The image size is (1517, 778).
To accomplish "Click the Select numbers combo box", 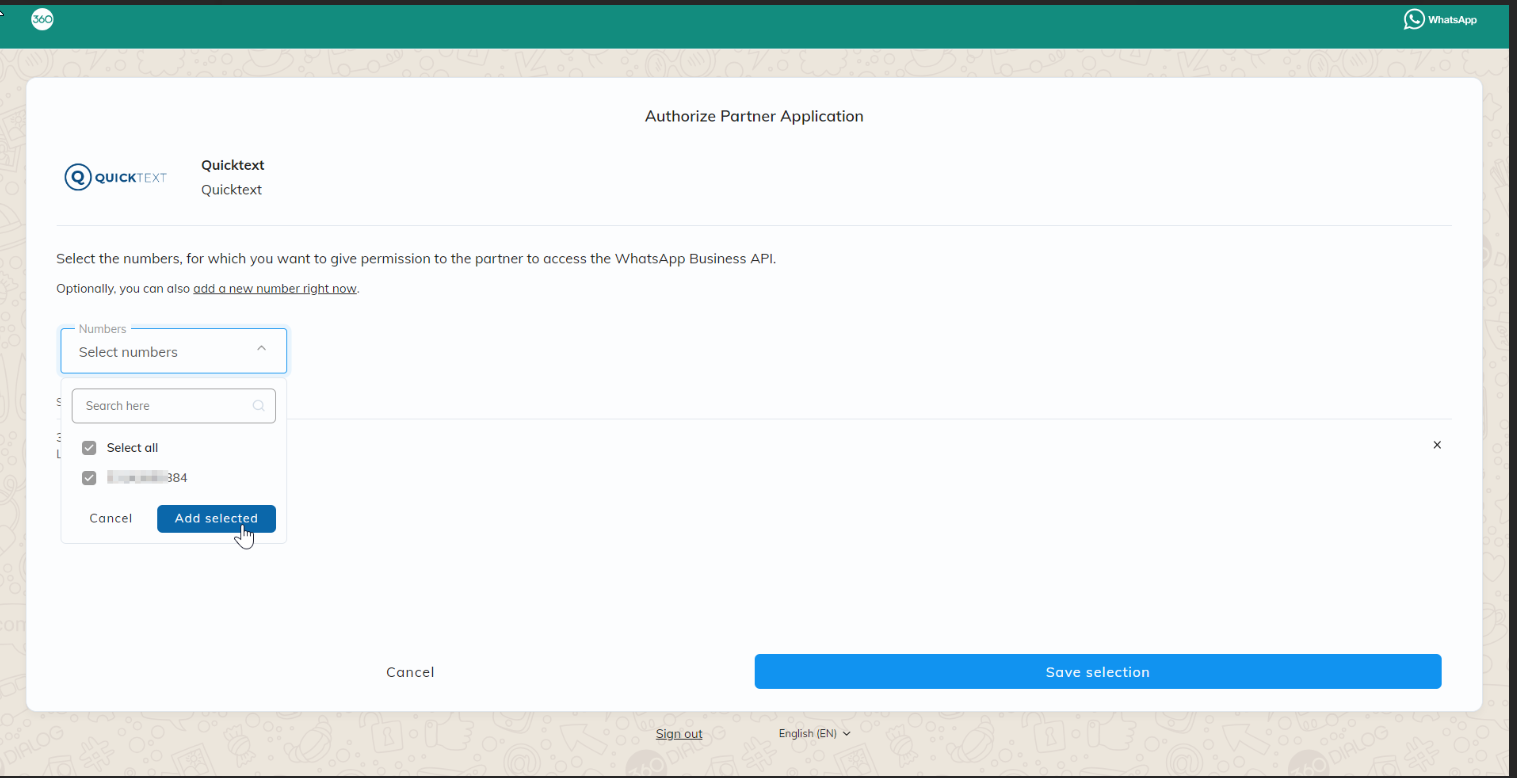I will tap(160, 352).
